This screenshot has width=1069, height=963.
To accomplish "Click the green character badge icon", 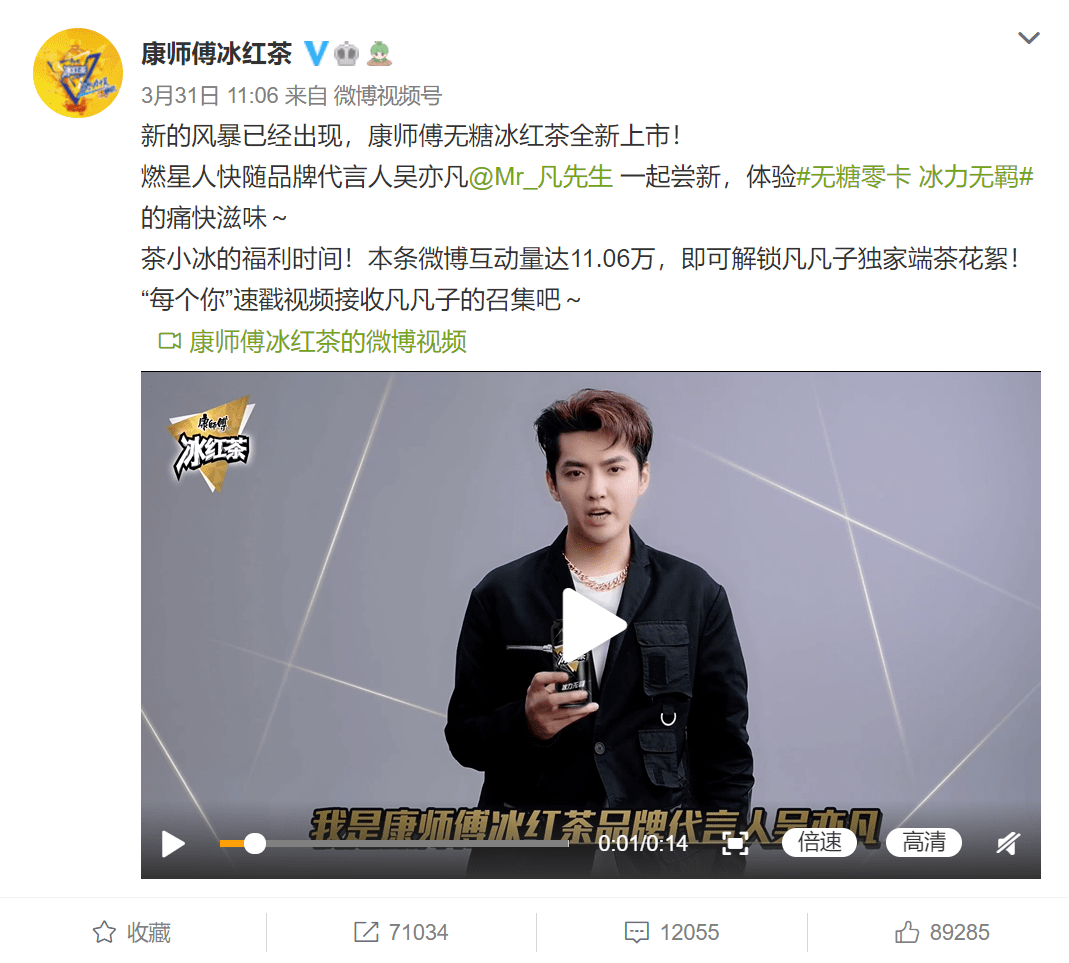I will pyautogui.click(x=380, y=53).
